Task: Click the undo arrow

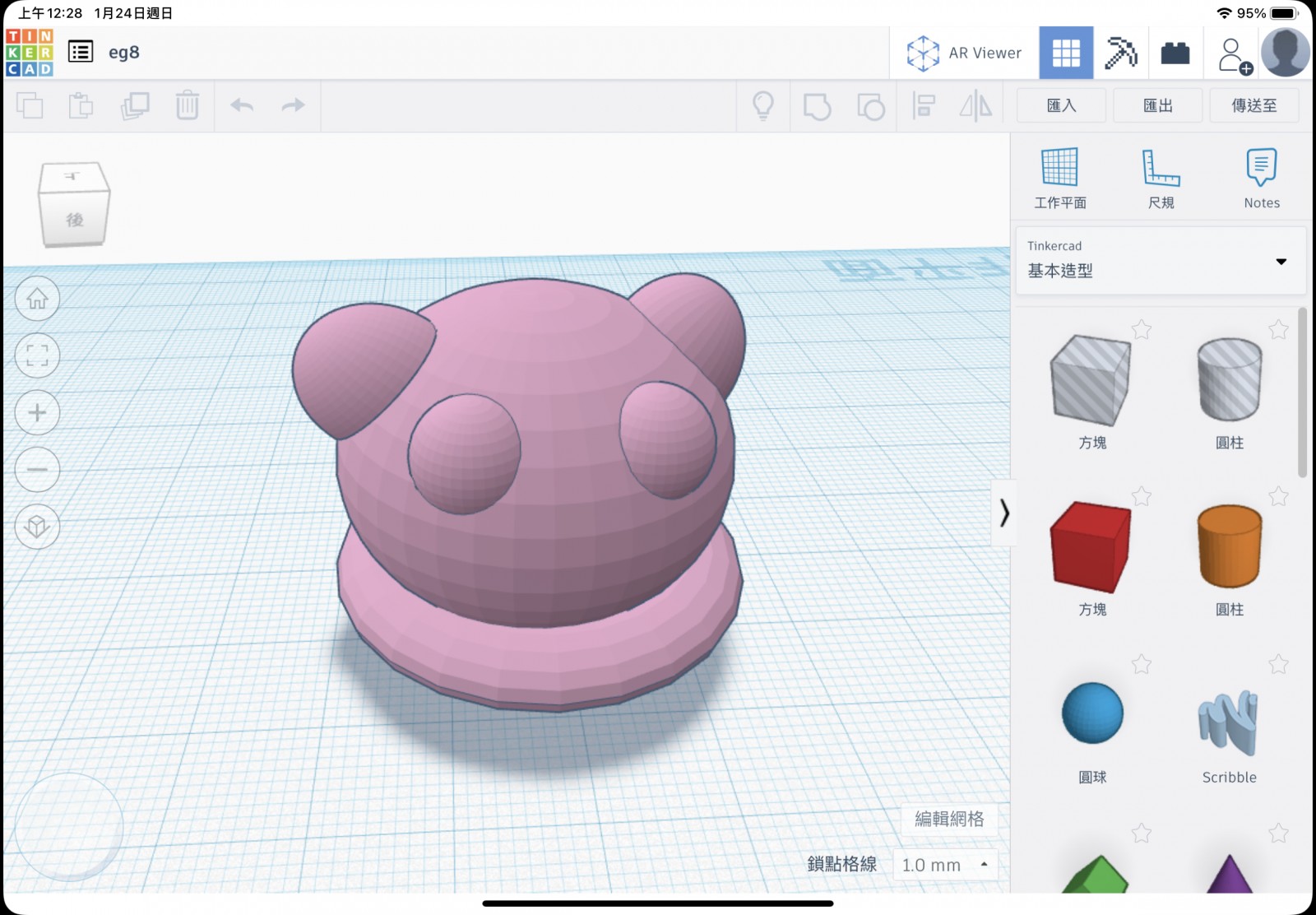Action: click(242, 105)
